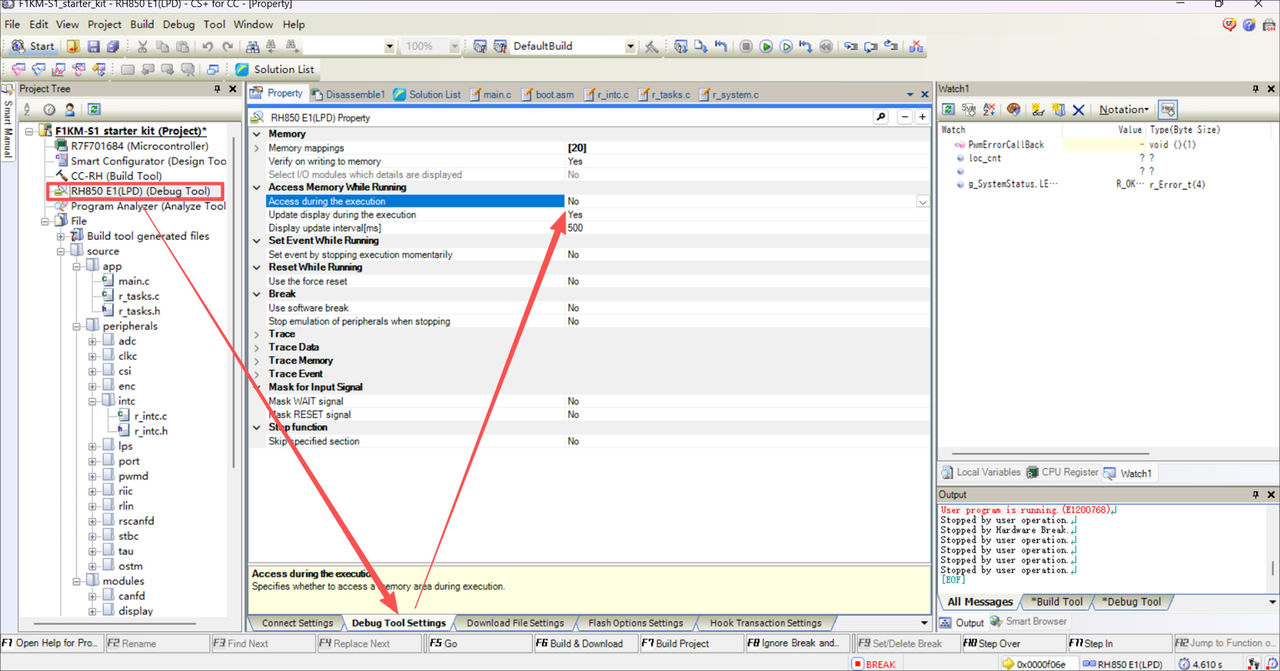
Task: Click the Solution List toolbar button
Action: pos(275,69)
